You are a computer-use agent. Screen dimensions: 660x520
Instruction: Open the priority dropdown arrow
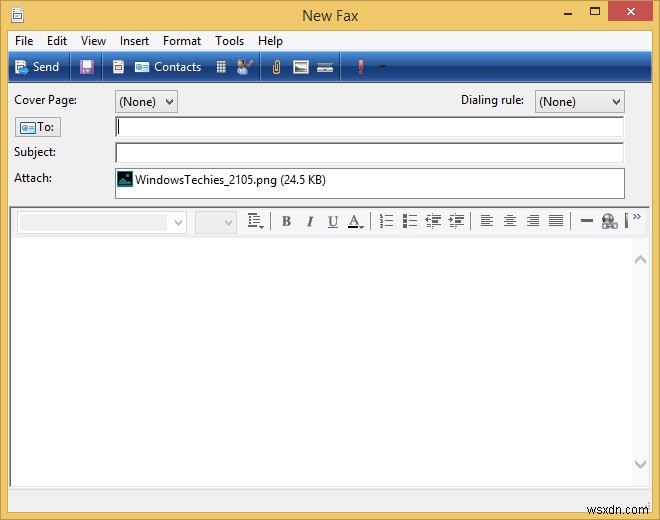(382, 67)
